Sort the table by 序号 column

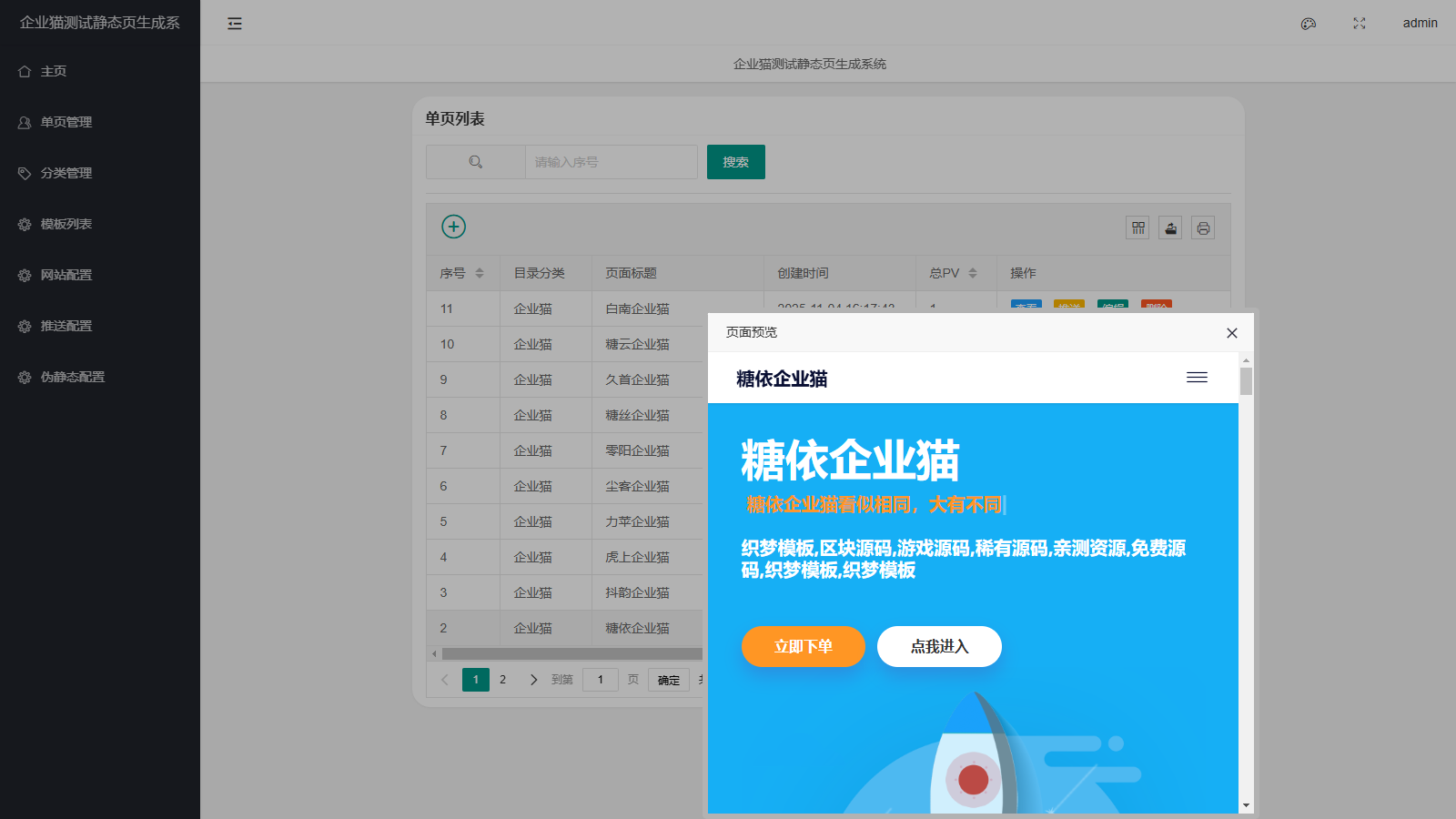point(480,273)
